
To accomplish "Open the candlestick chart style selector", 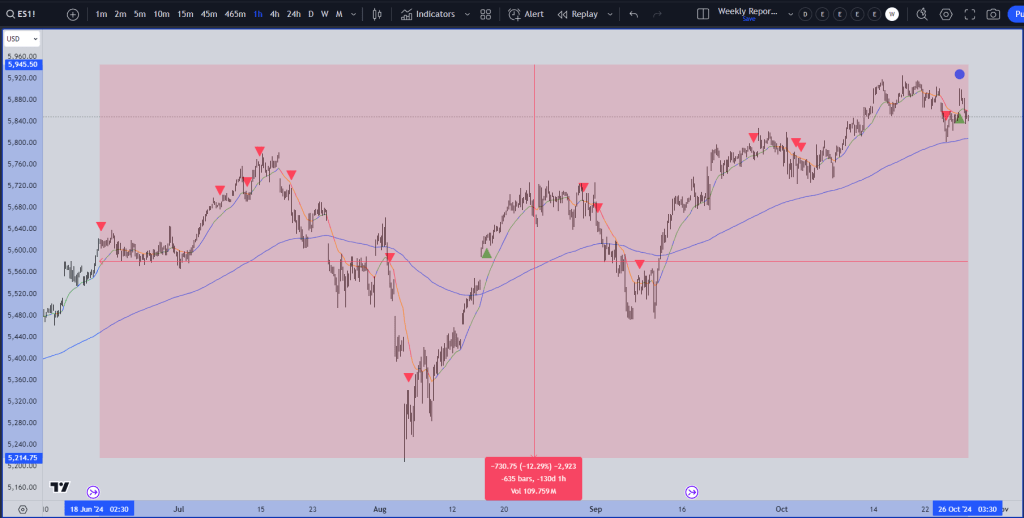I will coord(376,14).
